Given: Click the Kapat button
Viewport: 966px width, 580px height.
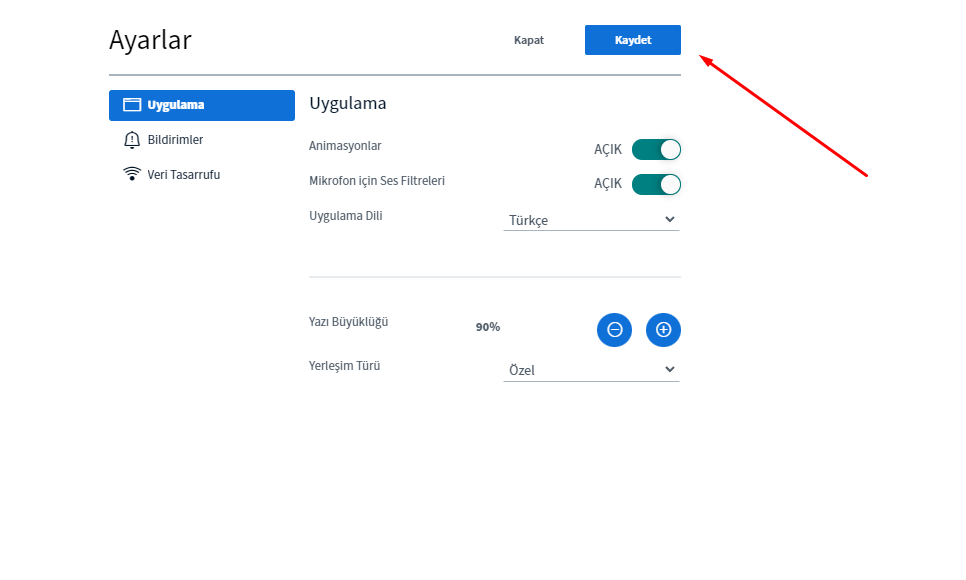Looking at the screenshot, I should click(x=529, y=40).
